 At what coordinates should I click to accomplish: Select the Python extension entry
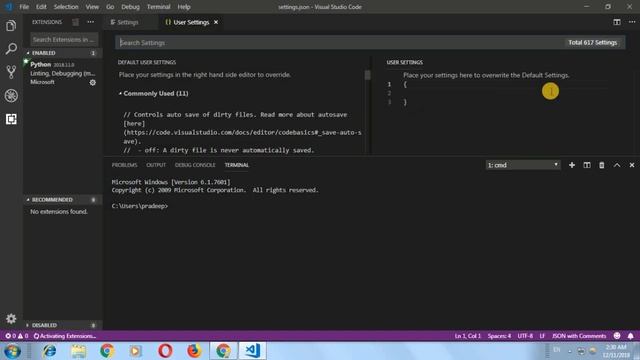click(x=63, y=73)
